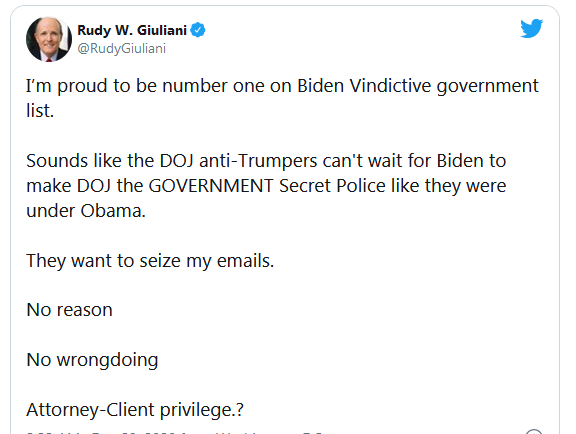Click the partially visible info icon at card bottom
This screenshot has width=576, height=434.
tap(534, 431)
